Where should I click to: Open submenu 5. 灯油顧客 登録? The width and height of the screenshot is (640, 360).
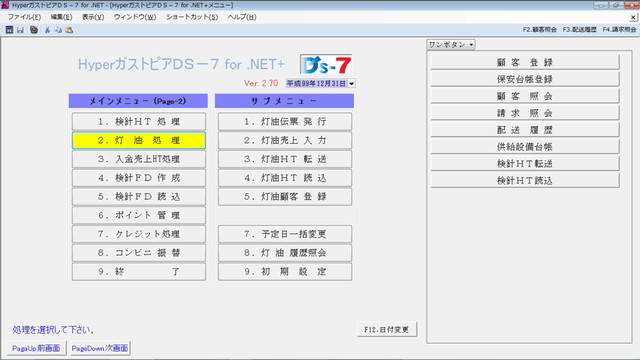point(285,197)
